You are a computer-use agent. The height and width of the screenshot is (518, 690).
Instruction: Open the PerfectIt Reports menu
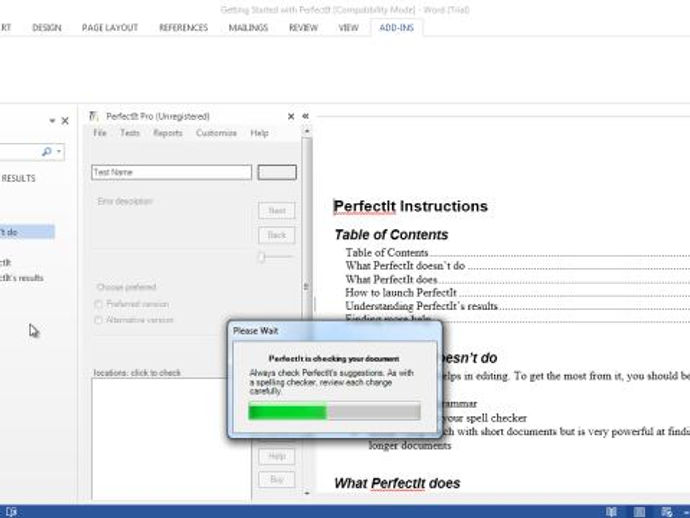point(168,133)
